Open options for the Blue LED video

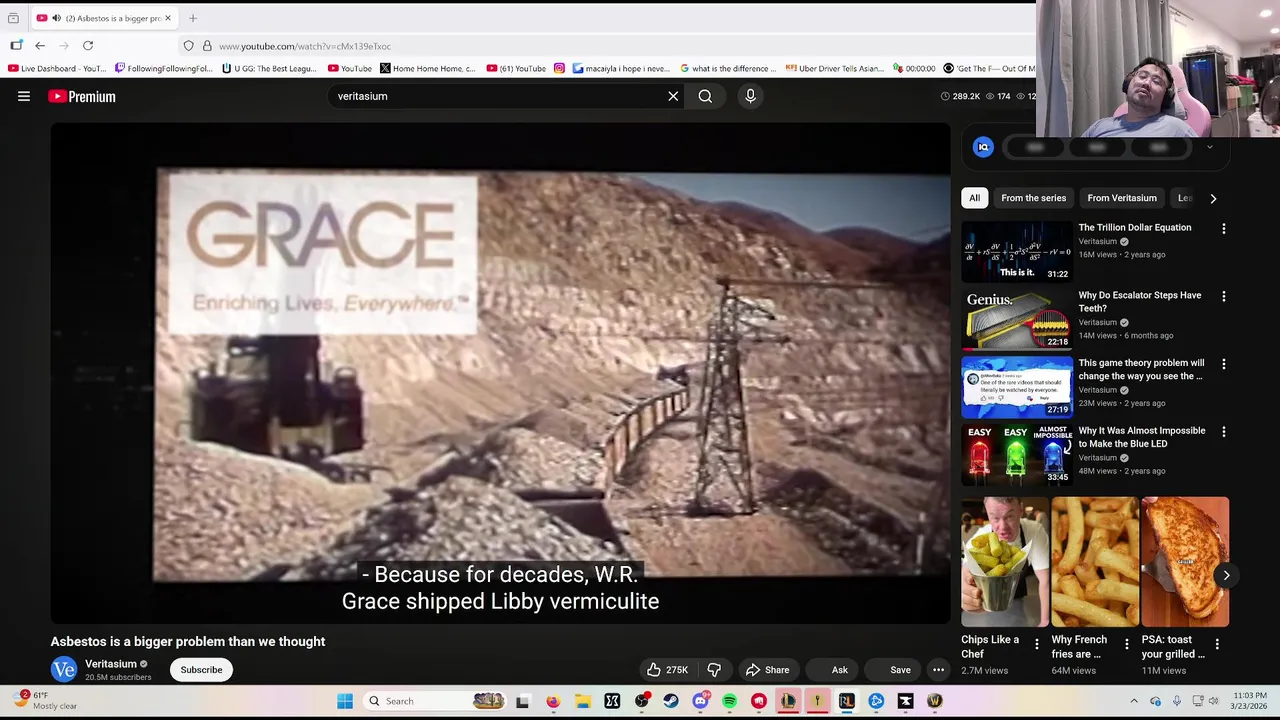[1223, 432]
